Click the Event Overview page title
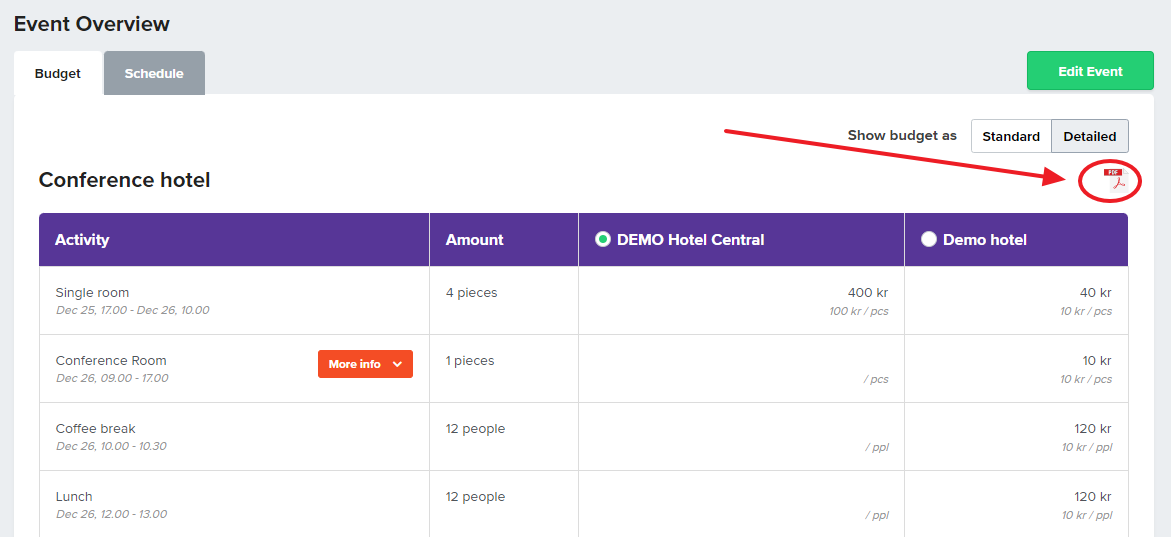1171x537 pixels. [92, 24]
